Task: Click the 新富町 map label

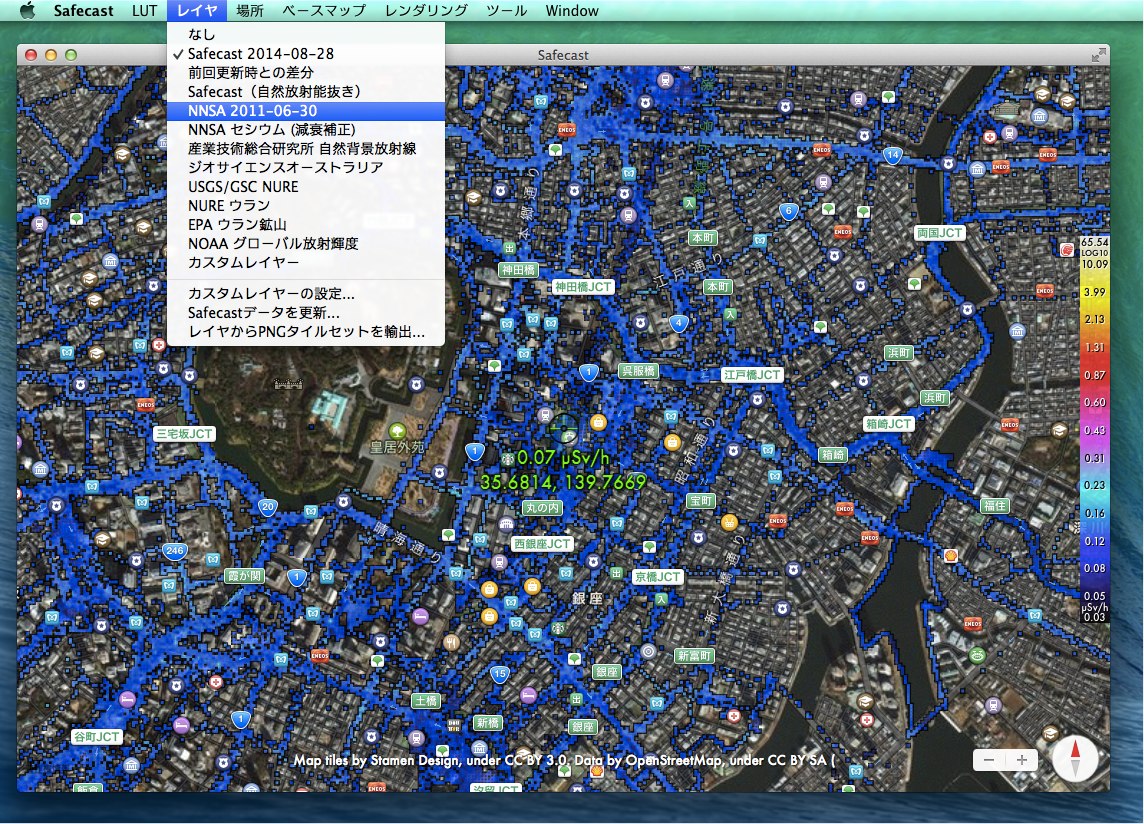Action: click(x=693, y=655)
